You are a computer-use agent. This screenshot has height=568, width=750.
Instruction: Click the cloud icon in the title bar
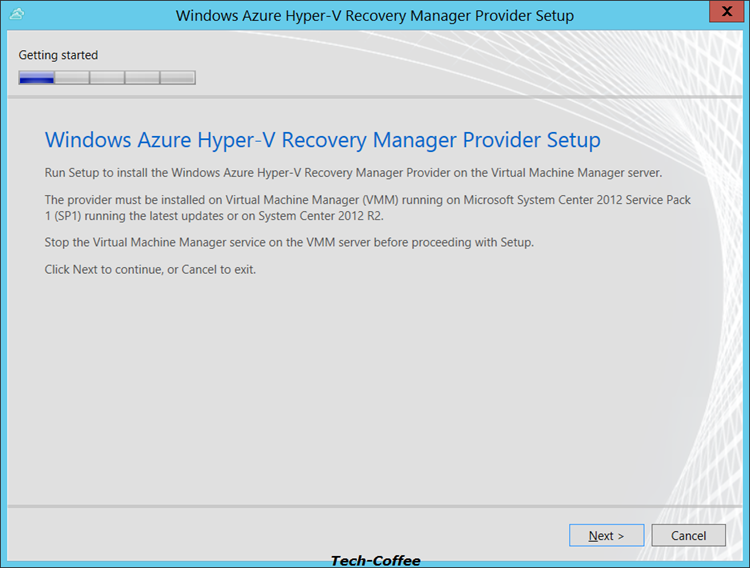click(x=17, y=14)
